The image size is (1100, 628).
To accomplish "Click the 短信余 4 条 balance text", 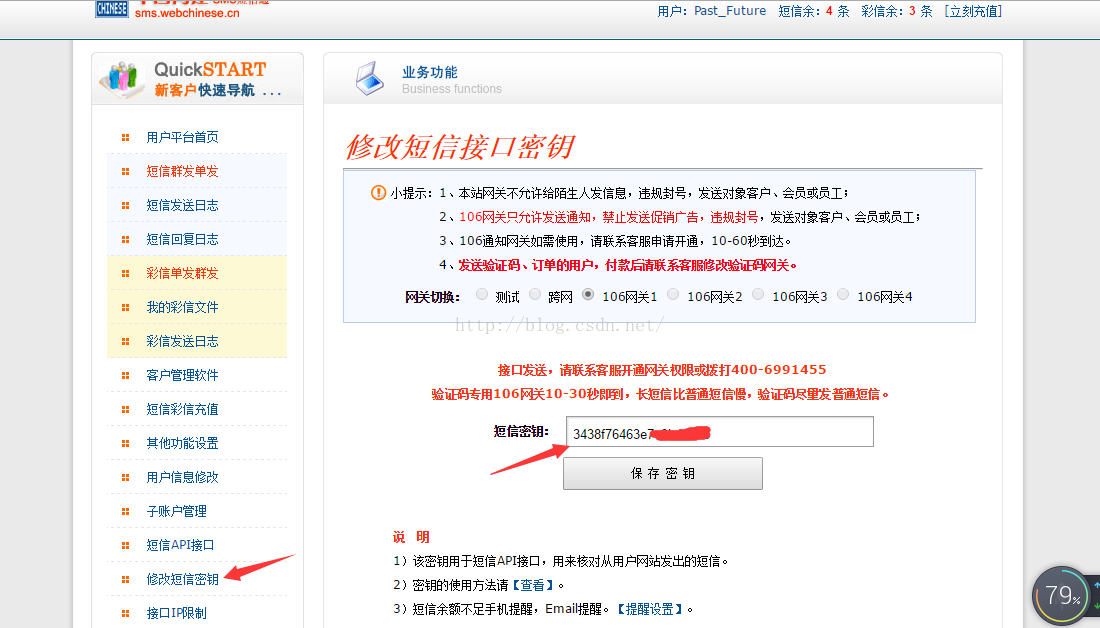I will 814,11.
